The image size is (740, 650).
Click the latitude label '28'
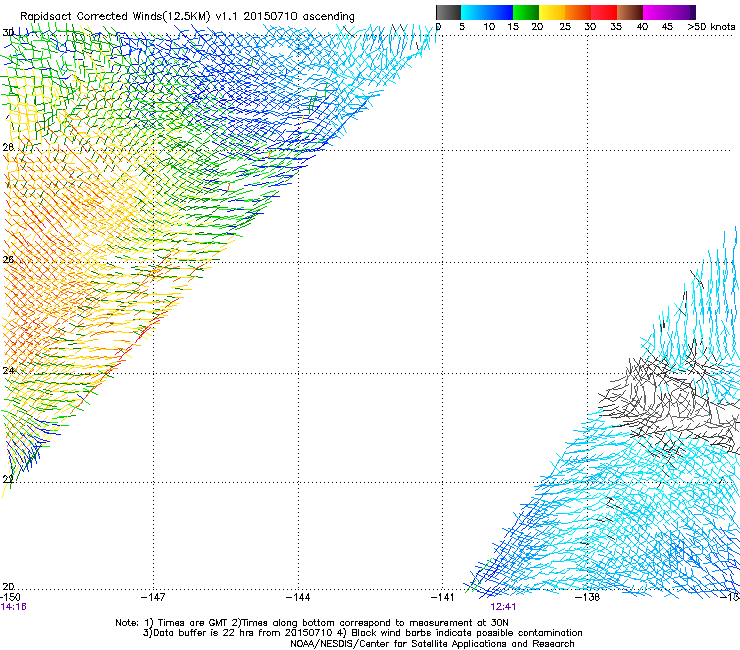(x=8, y=147)
